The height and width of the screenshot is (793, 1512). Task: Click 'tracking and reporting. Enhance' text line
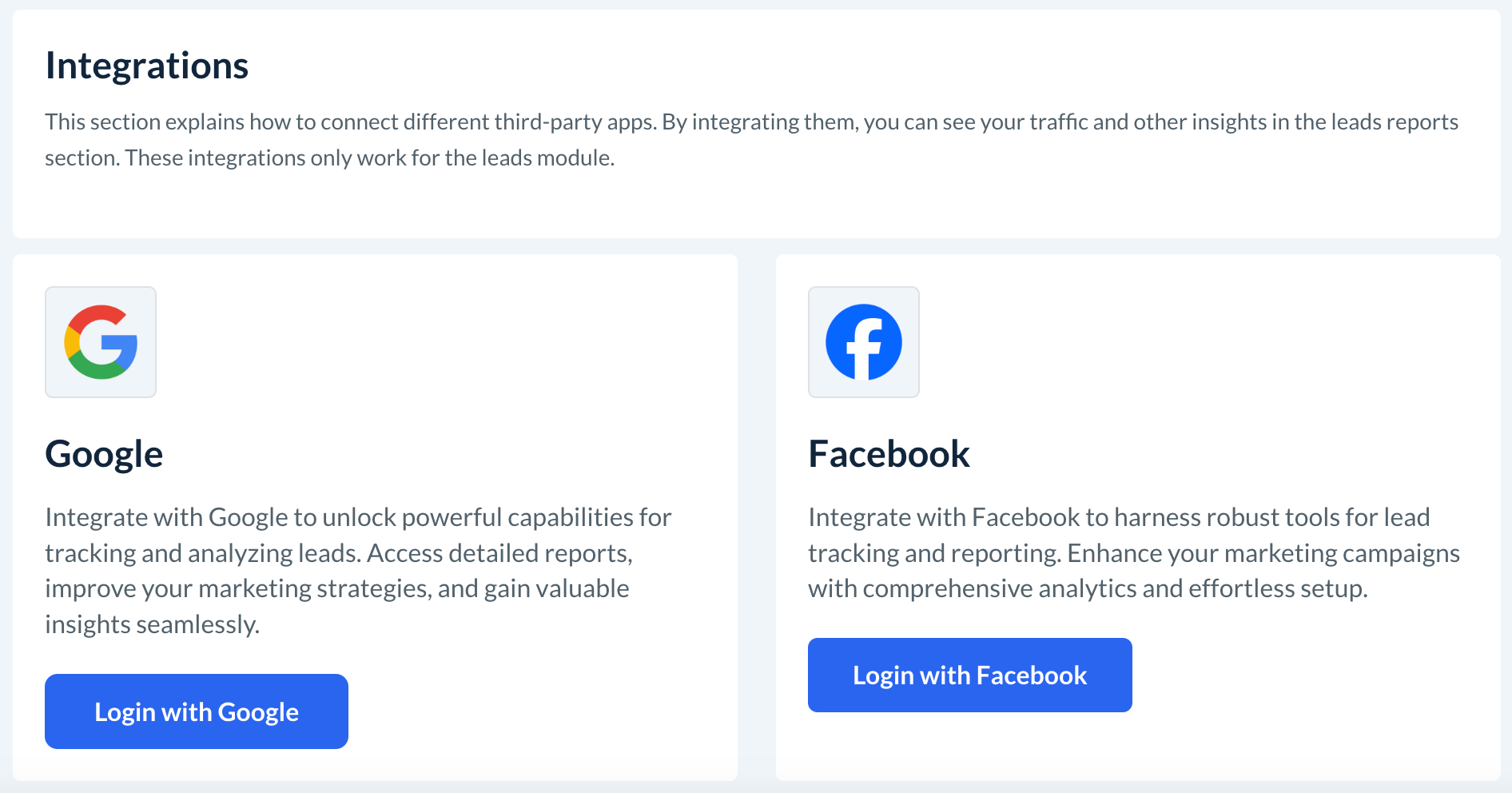pos(1133,553)
